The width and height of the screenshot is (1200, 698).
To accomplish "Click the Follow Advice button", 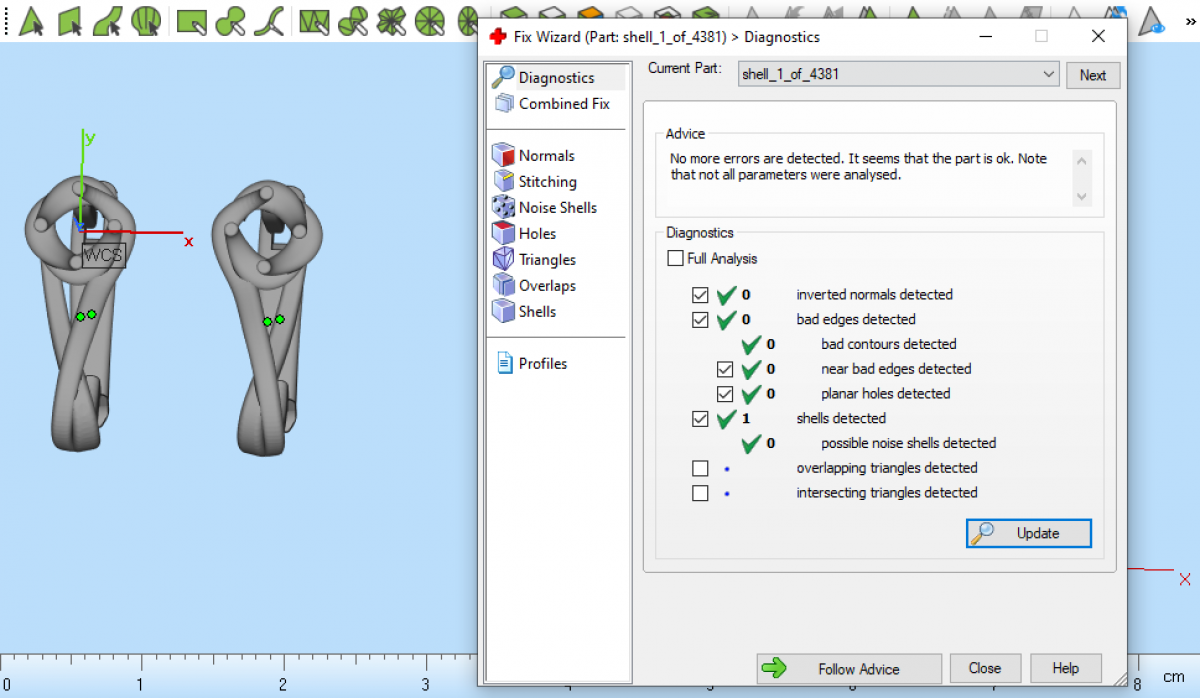I will click(x=849, y=669).
